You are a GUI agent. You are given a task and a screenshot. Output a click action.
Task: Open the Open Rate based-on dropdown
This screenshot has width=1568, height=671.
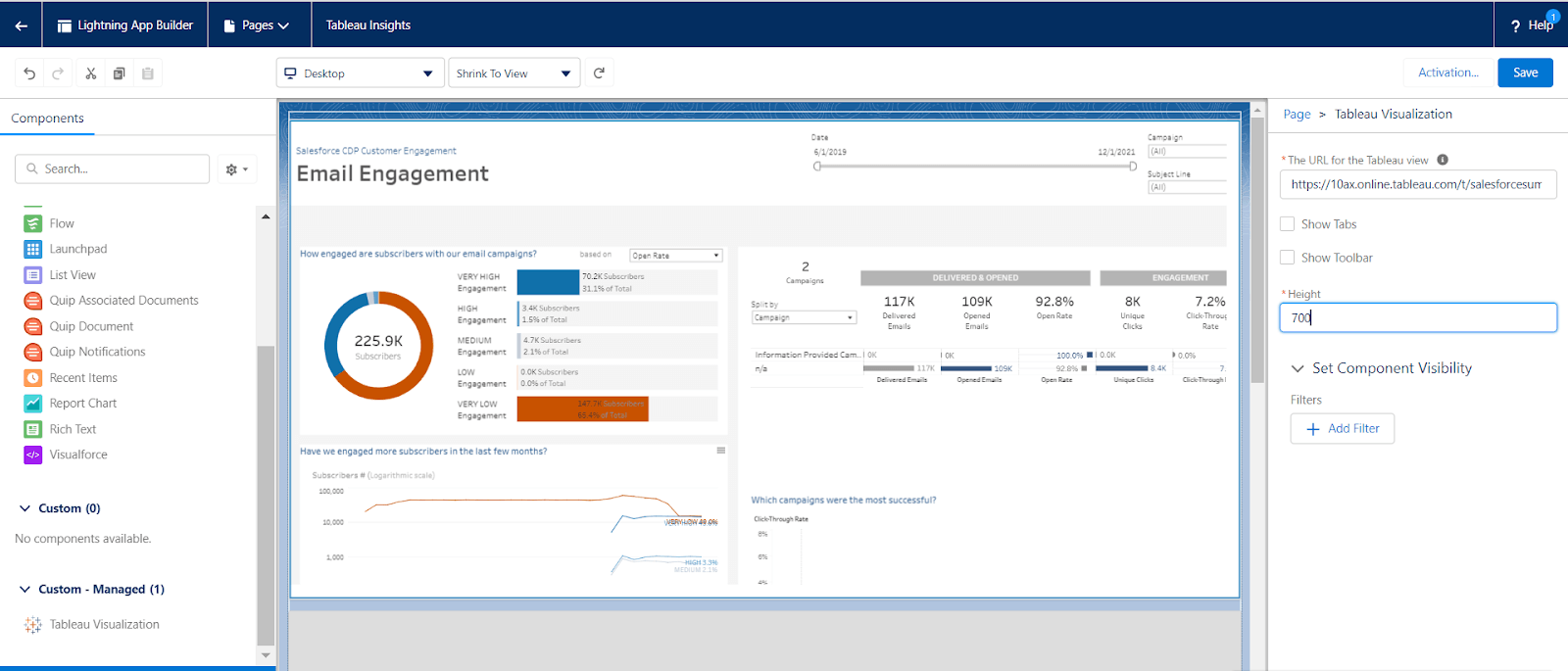click(676, 256)
